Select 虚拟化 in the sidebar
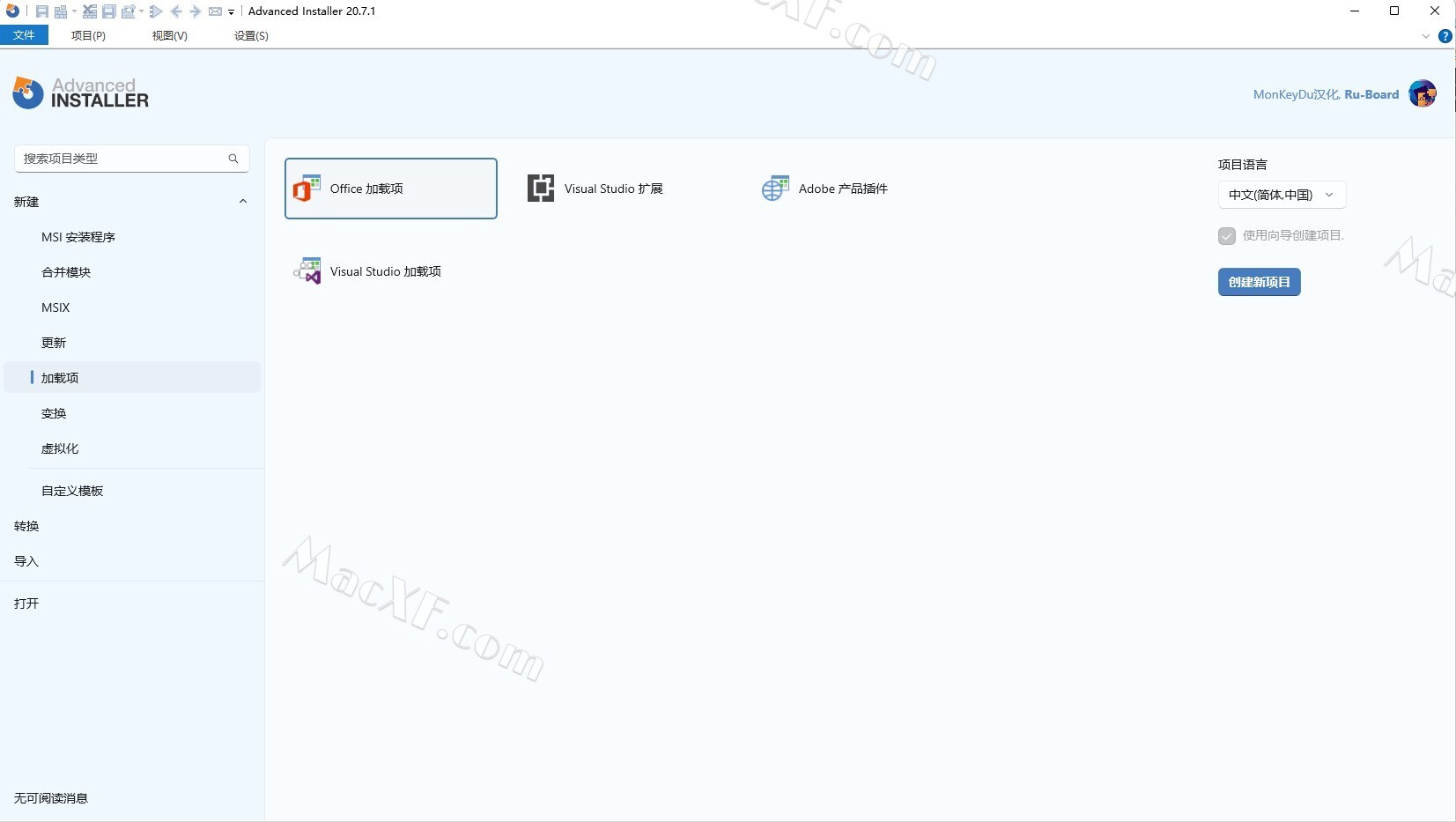The image size is (1456, 822). click(60, 448)
